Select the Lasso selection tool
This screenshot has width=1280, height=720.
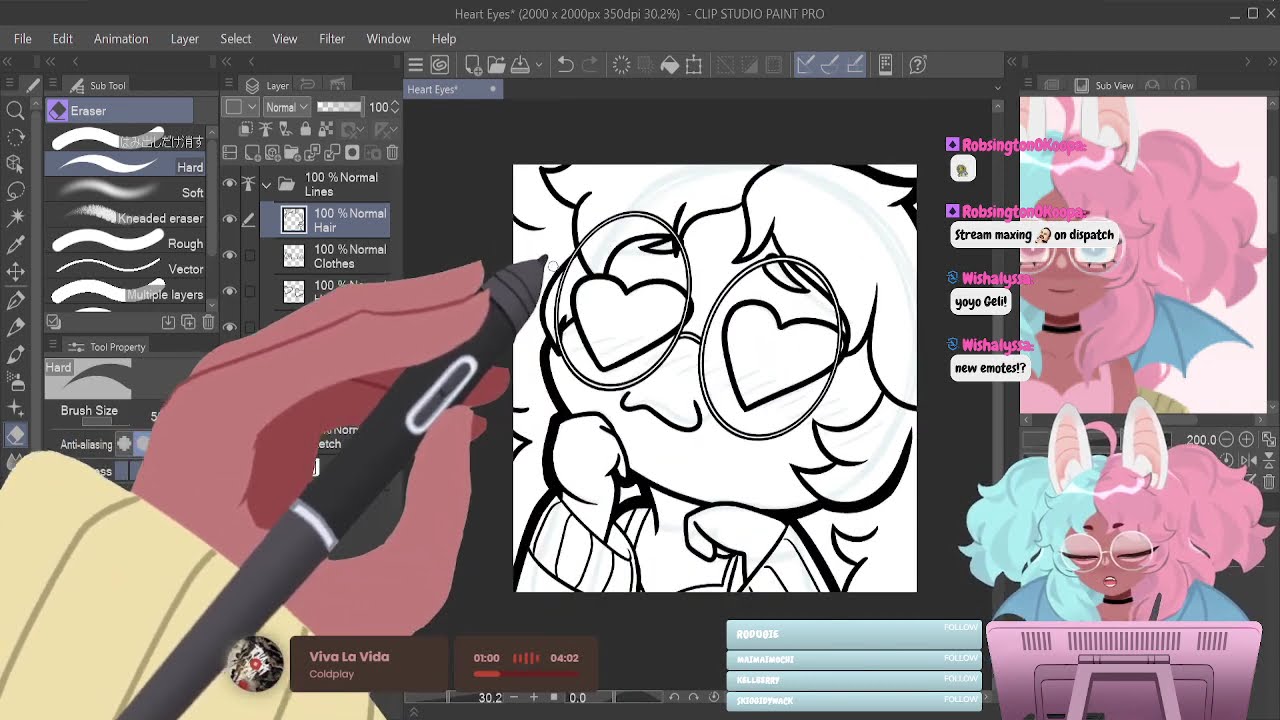(x=15, y=191)
